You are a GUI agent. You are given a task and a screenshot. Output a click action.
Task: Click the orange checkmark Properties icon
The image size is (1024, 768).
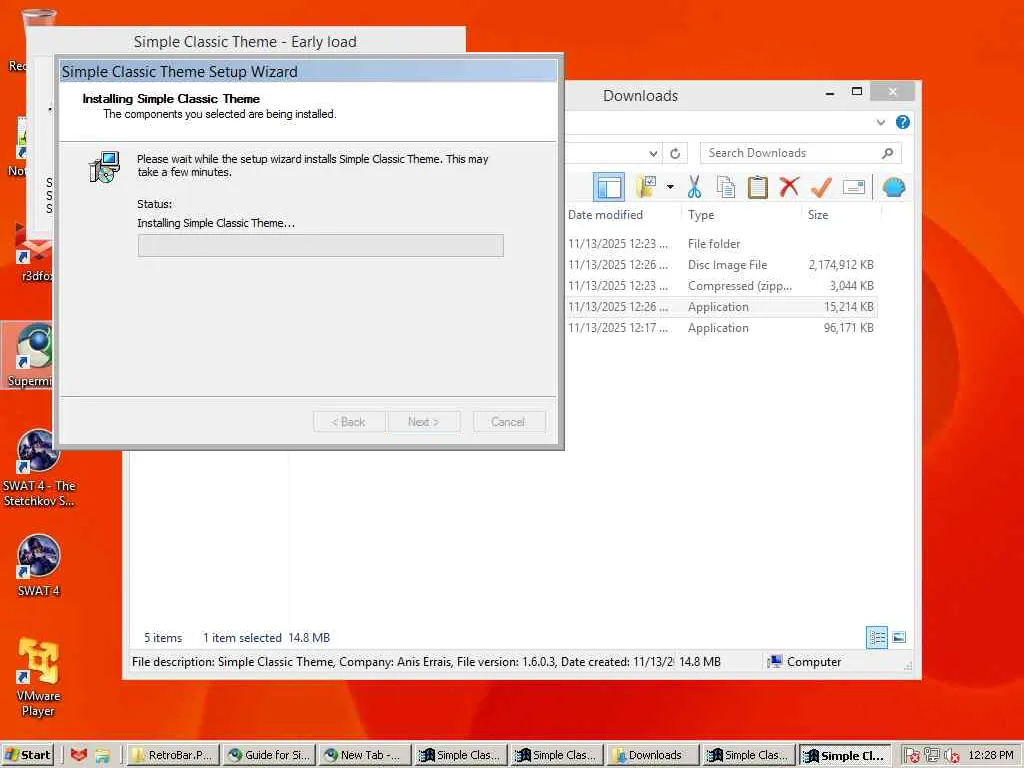point(821,187)
